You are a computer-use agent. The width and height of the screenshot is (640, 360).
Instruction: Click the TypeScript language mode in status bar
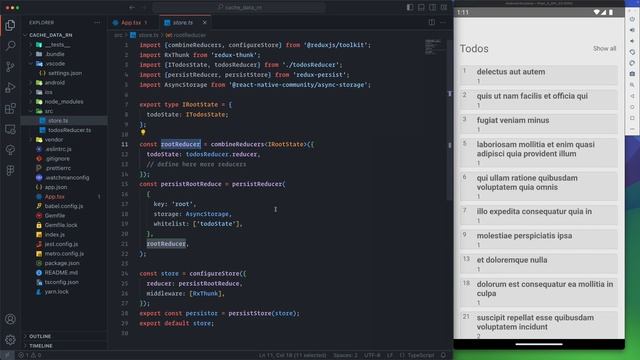(420, 355)
